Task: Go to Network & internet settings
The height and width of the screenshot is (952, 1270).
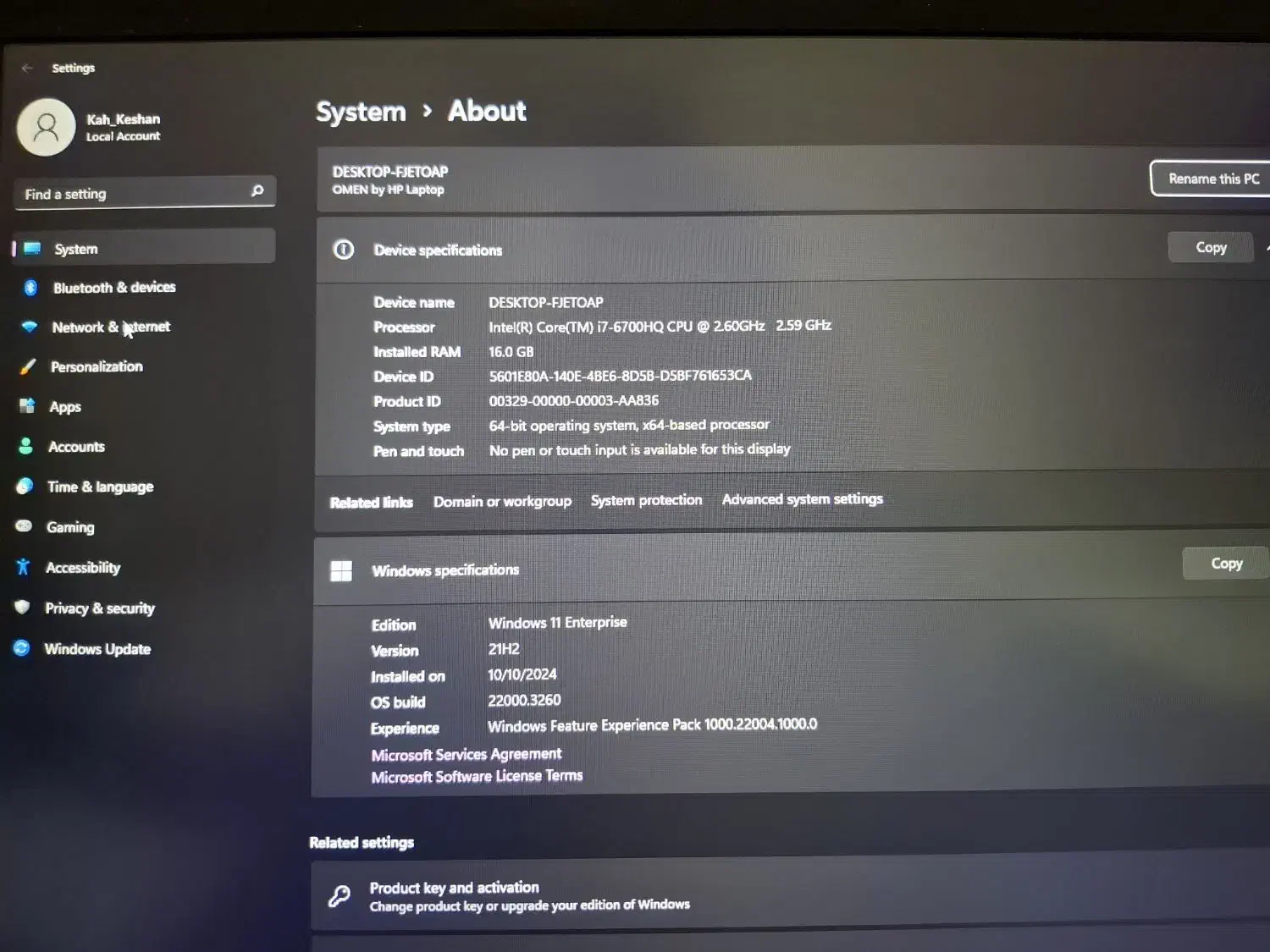Action: tap(110, 327)
